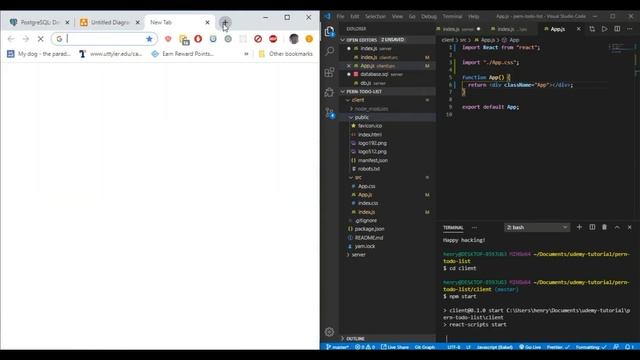The height and width of the screenshot is (360, 640).
Task: Open 'My dog - the parad...' bookmark
Action: click(x=39, y=54)
